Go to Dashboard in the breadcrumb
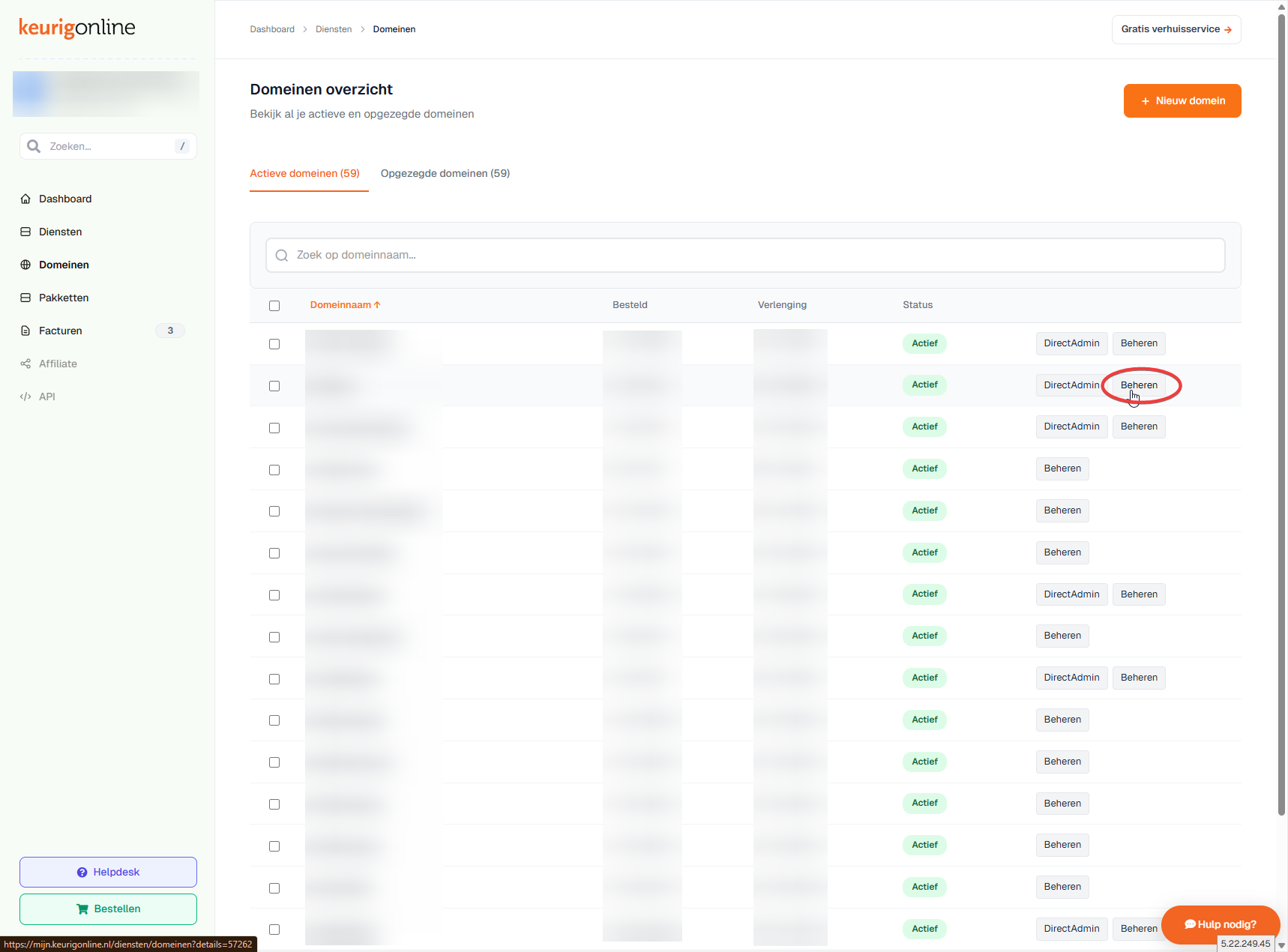The height and width of the screenshot is (952, 1288). [272, 29]
